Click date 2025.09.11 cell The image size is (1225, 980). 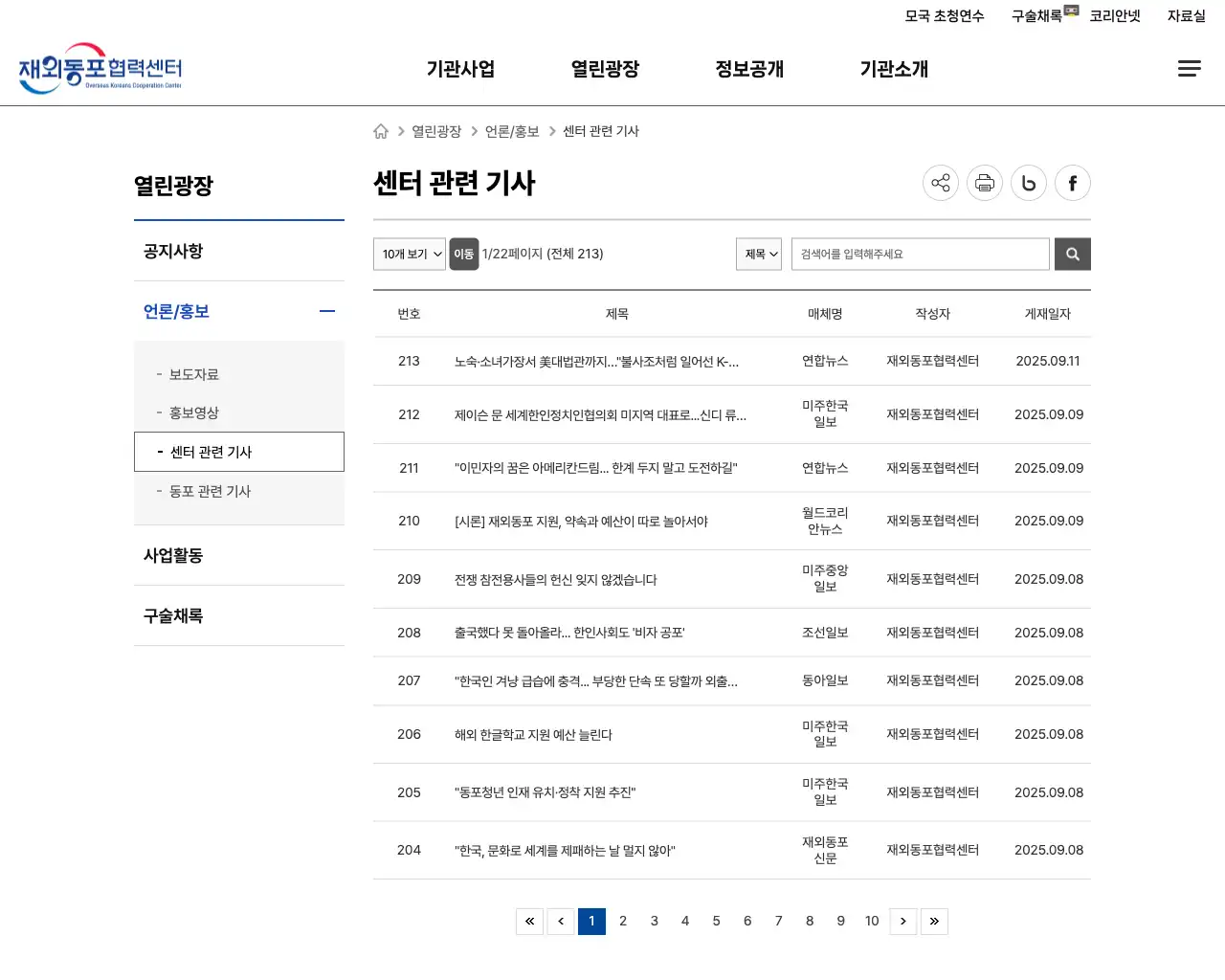(x=1048, y=361)
